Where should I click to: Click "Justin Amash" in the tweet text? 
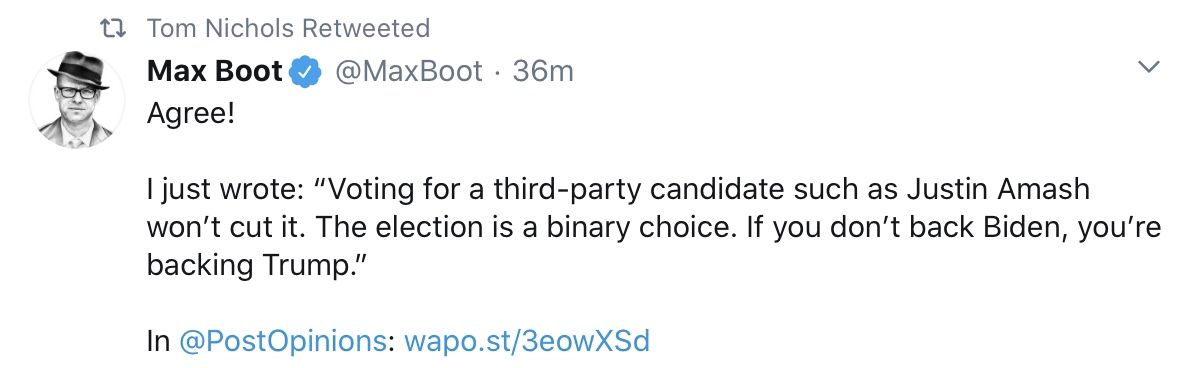(x=998, y=190)
